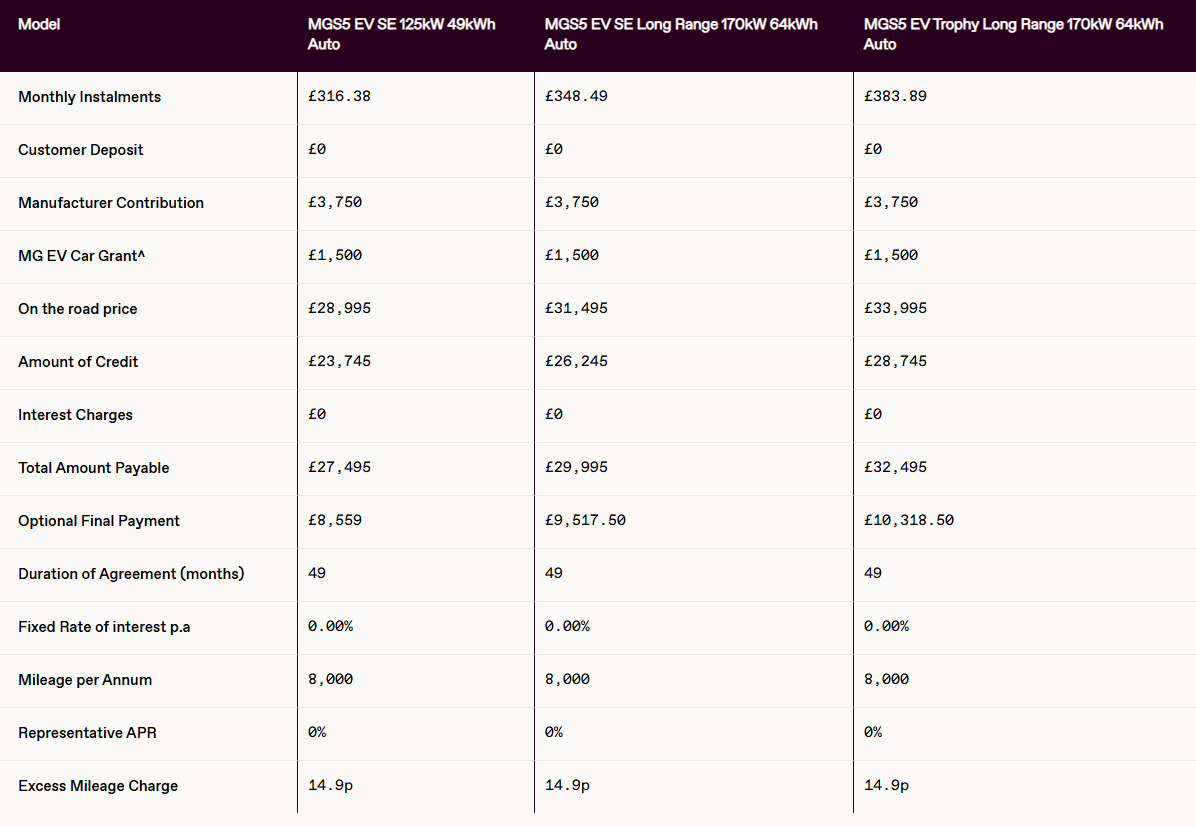Click Duration of Agreement (months) label
Screen dimensions: 1196x826
tap(131, 574)
